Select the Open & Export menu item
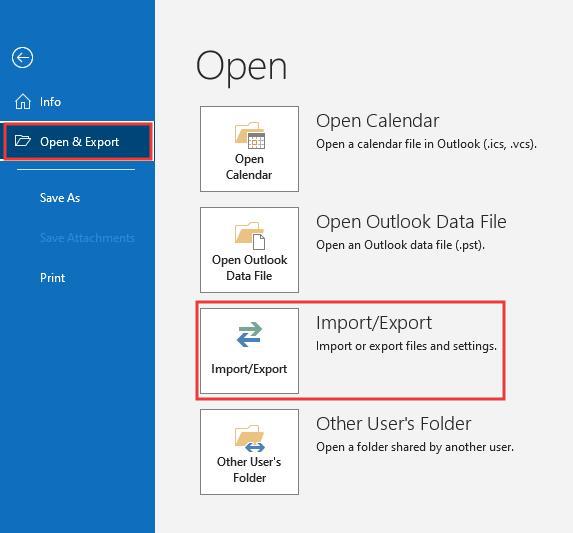This screenshot has height=533, width=573. 77,141
